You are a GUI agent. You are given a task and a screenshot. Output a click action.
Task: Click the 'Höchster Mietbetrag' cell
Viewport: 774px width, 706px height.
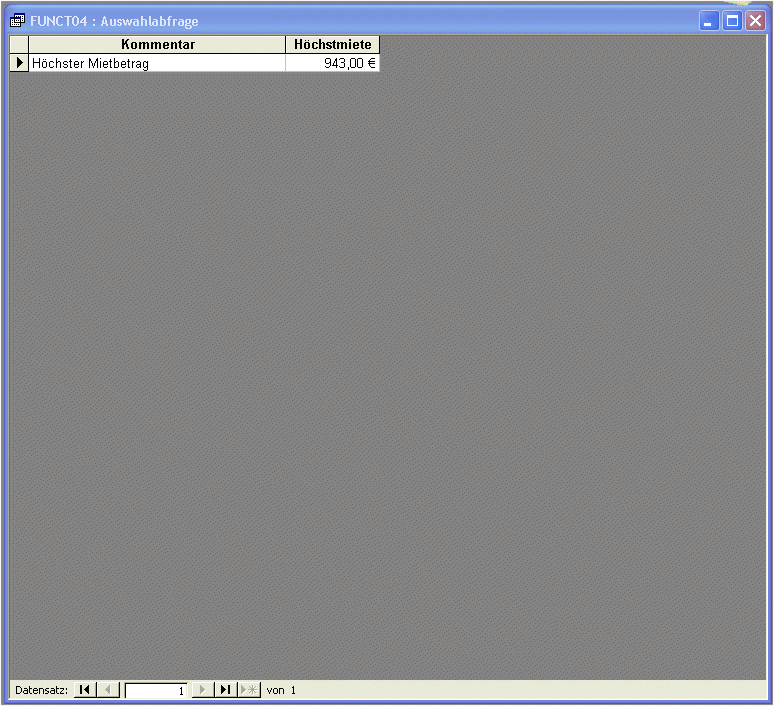157,63
